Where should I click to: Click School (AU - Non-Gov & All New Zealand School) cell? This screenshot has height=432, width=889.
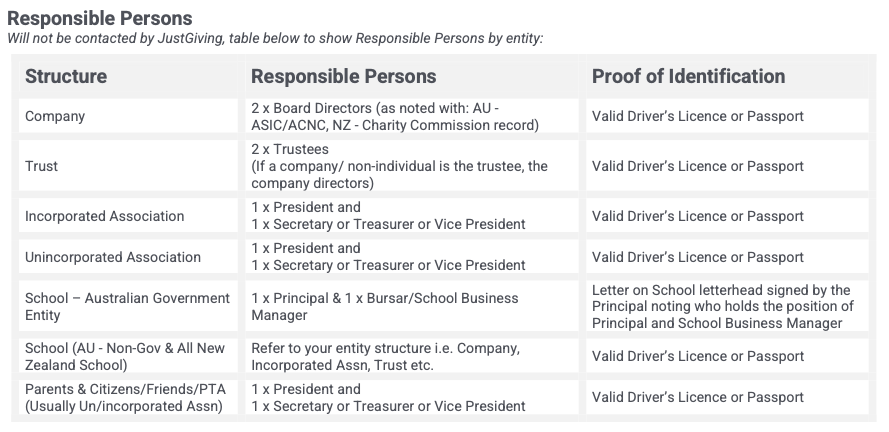(x=128, y=356)
